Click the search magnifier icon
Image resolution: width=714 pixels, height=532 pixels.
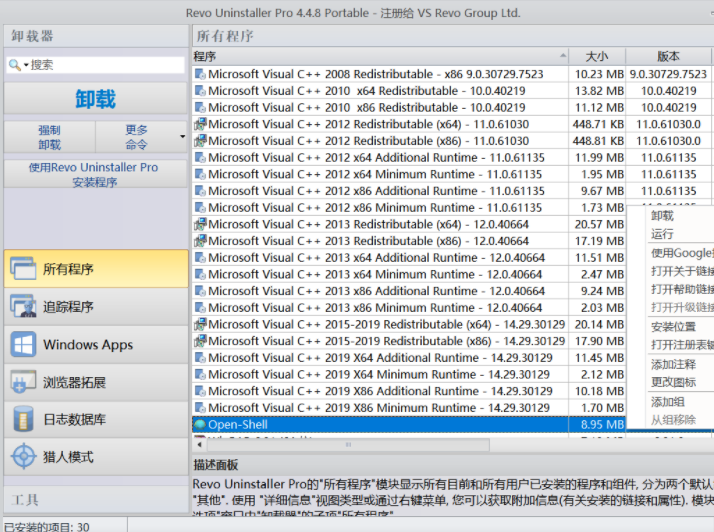(x=15, y=65)
